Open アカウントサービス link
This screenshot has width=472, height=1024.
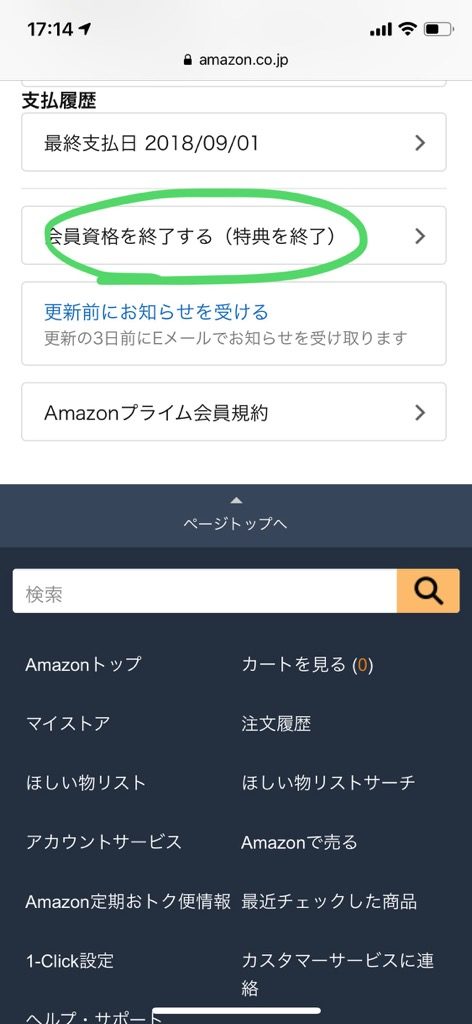point(103,842)
